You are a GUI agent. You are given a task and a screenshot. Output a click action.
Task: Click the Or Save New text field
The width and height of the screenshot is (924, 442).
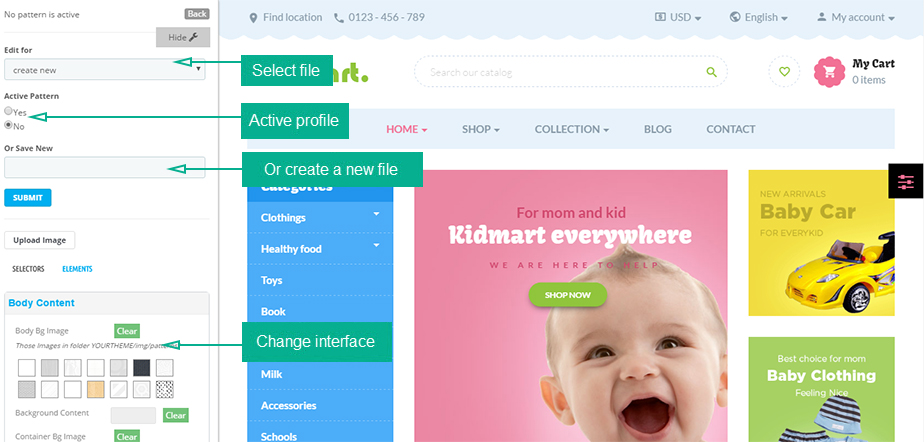pyautogui.click(x=105, y=167)
